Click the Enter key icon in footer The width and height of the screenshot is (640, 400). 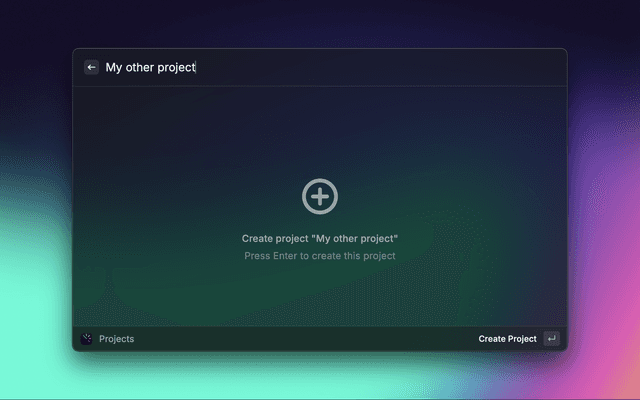(x=551, y=339)
